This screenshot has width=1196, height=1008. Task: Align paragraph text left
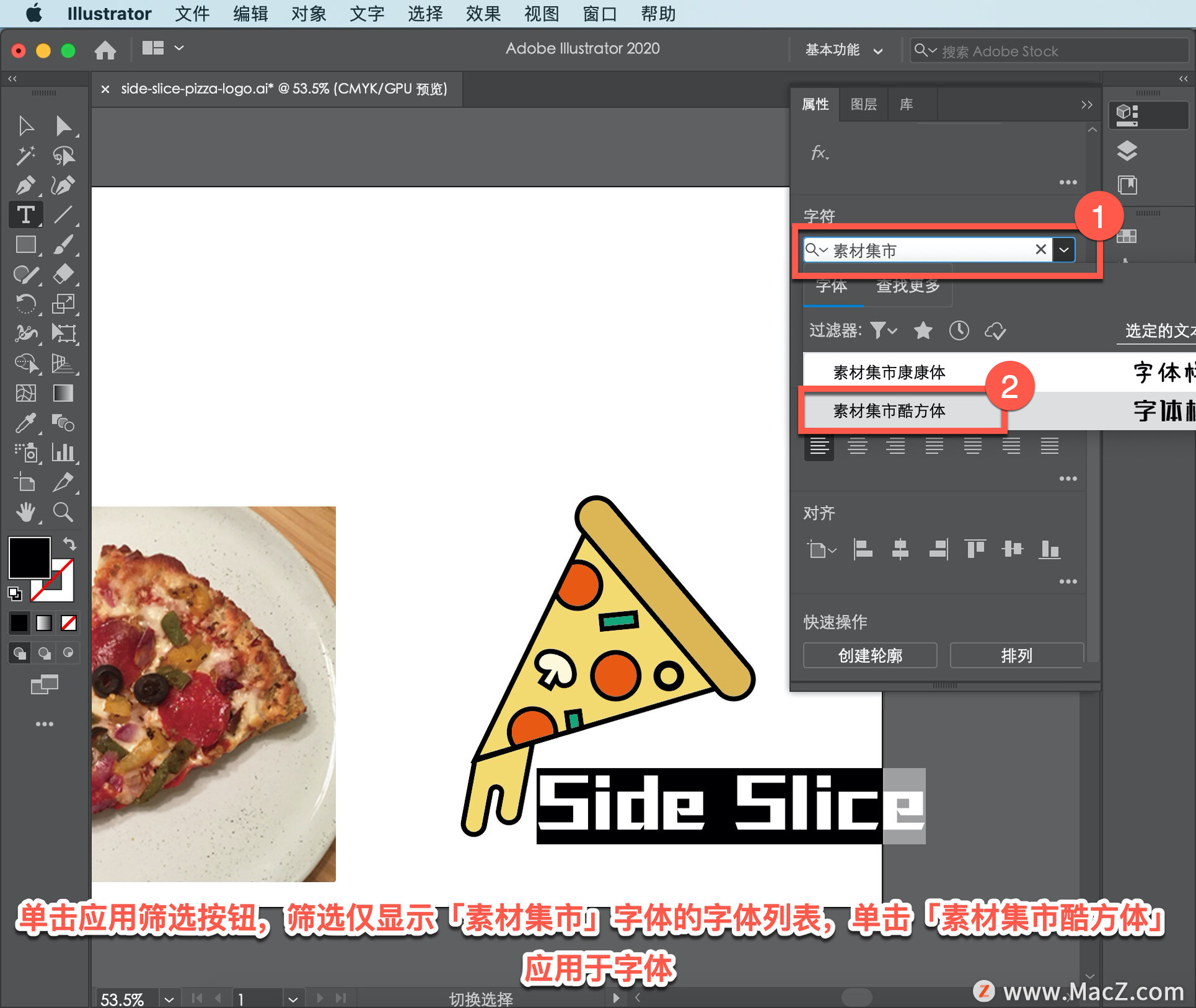pos(819,446)
